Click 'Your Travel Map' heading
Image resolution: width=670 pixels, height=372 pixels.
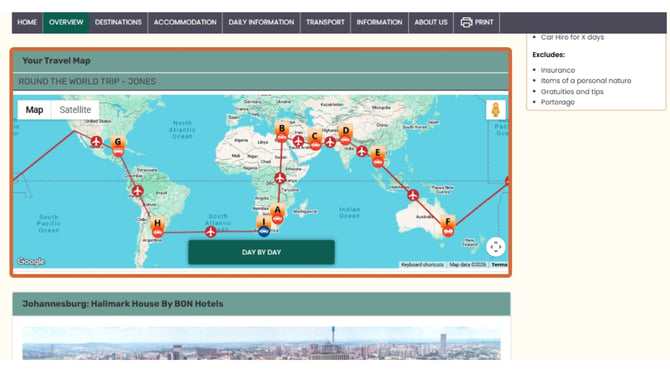point(56,61)
